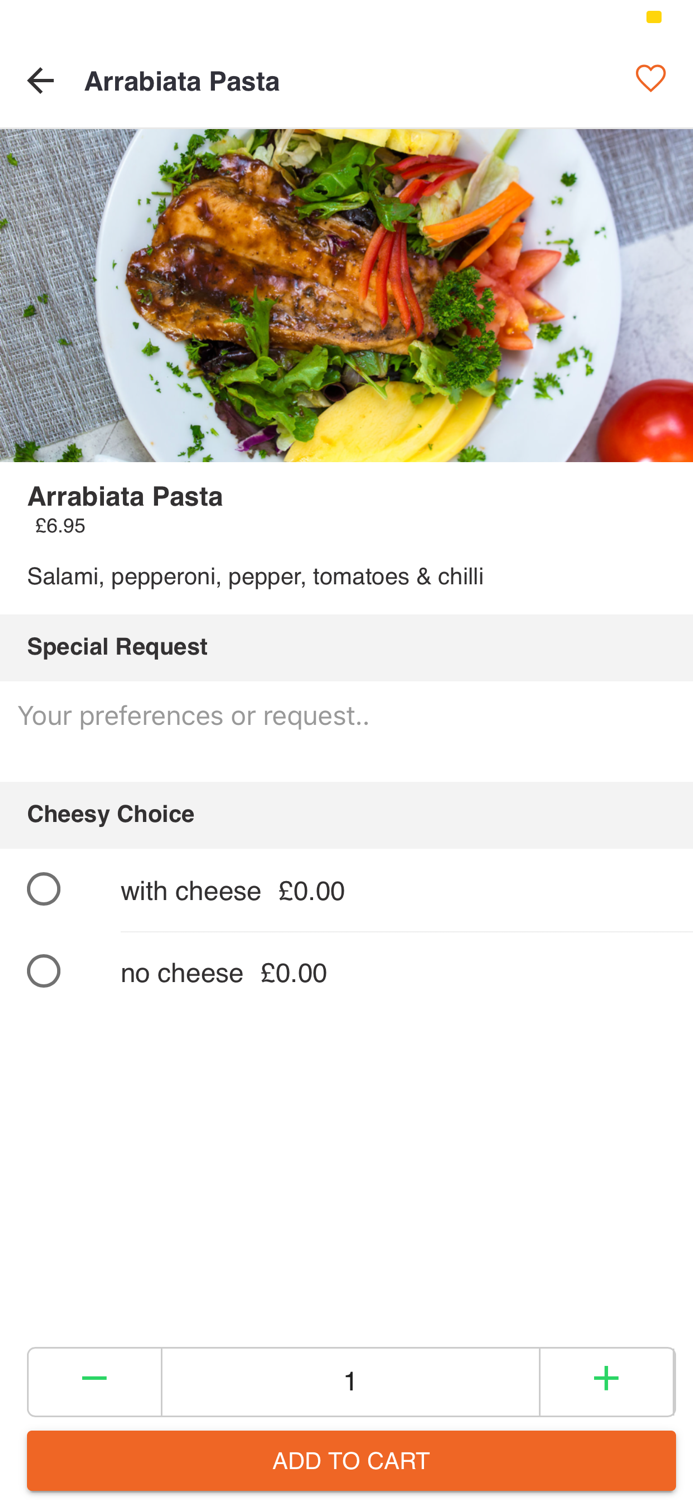Tap the yellow status bar indicator
This screenshot has height=1500, width=693.
(653, 17)
